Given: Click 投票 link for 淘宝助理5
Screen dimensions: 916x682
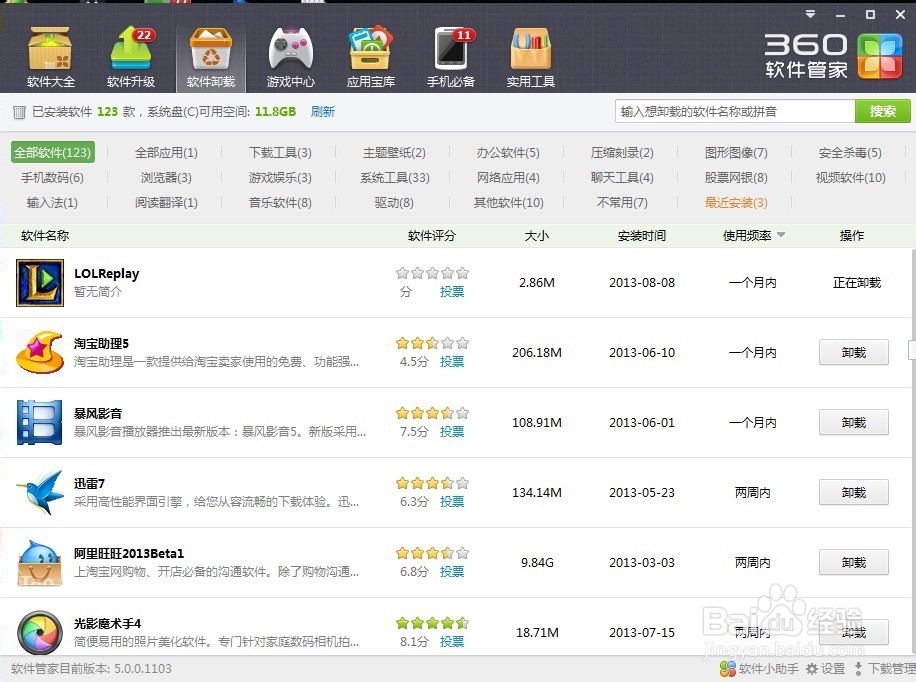Looking at the screenshot, I should coord(452,362).
